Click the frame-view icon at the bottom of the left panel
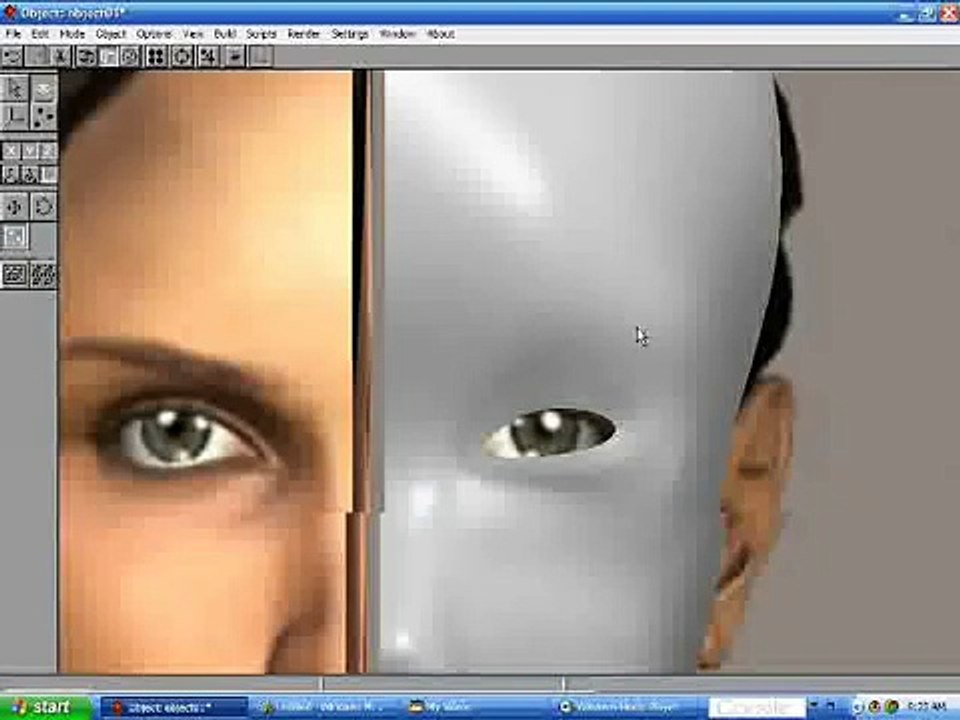 pos(15,276)
